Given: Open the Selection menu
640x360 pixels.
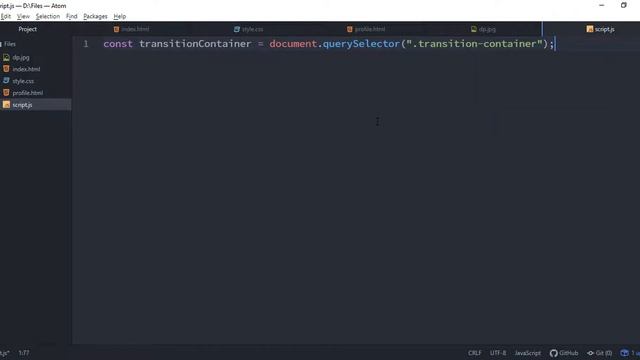Looking at the screenshot, I should (x=48, y=16).
